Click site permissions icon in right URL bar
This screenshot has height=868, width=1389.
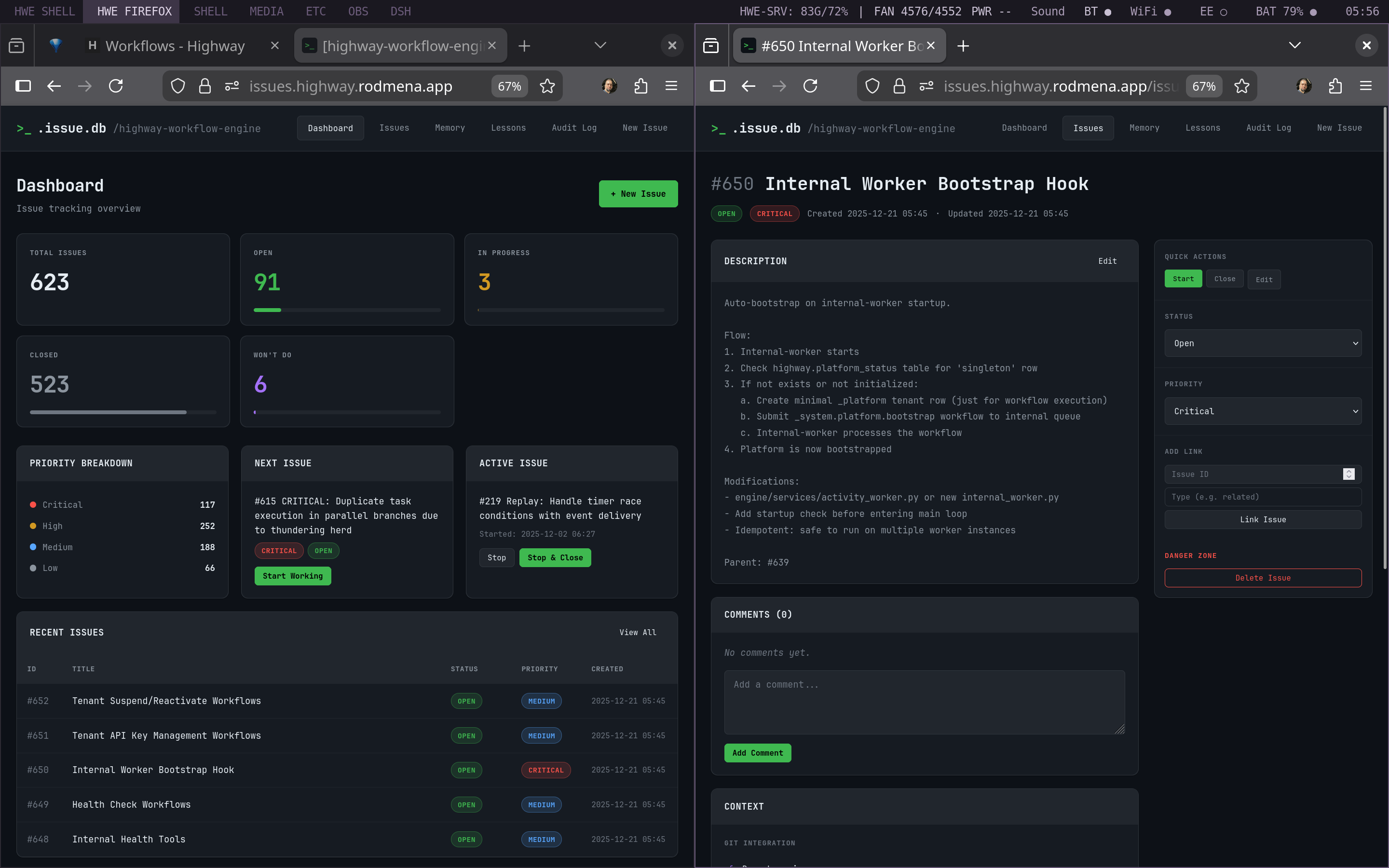[926, 86]
